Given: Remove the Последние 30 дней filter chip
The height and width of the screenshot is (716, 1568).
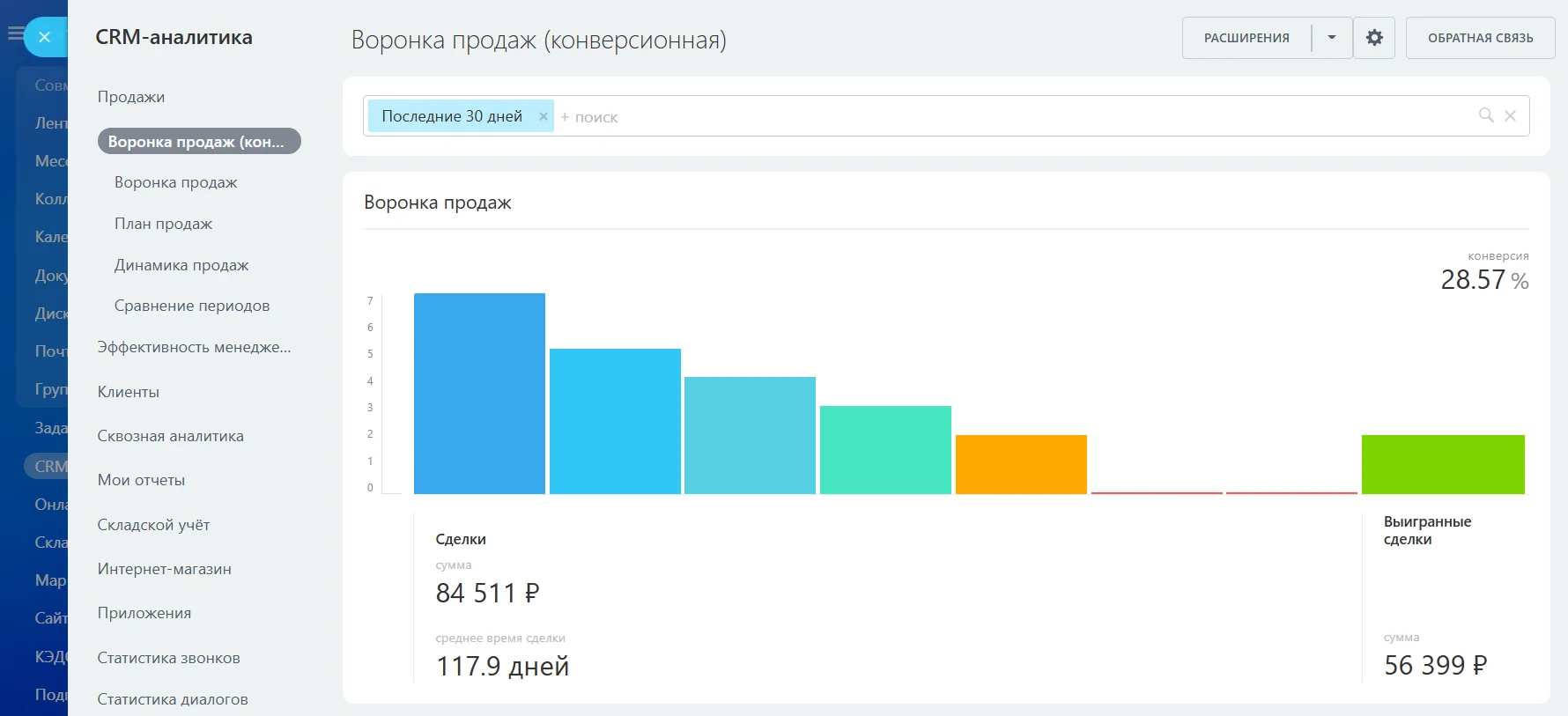Looking at the screenshot, I should click(544, 116).
